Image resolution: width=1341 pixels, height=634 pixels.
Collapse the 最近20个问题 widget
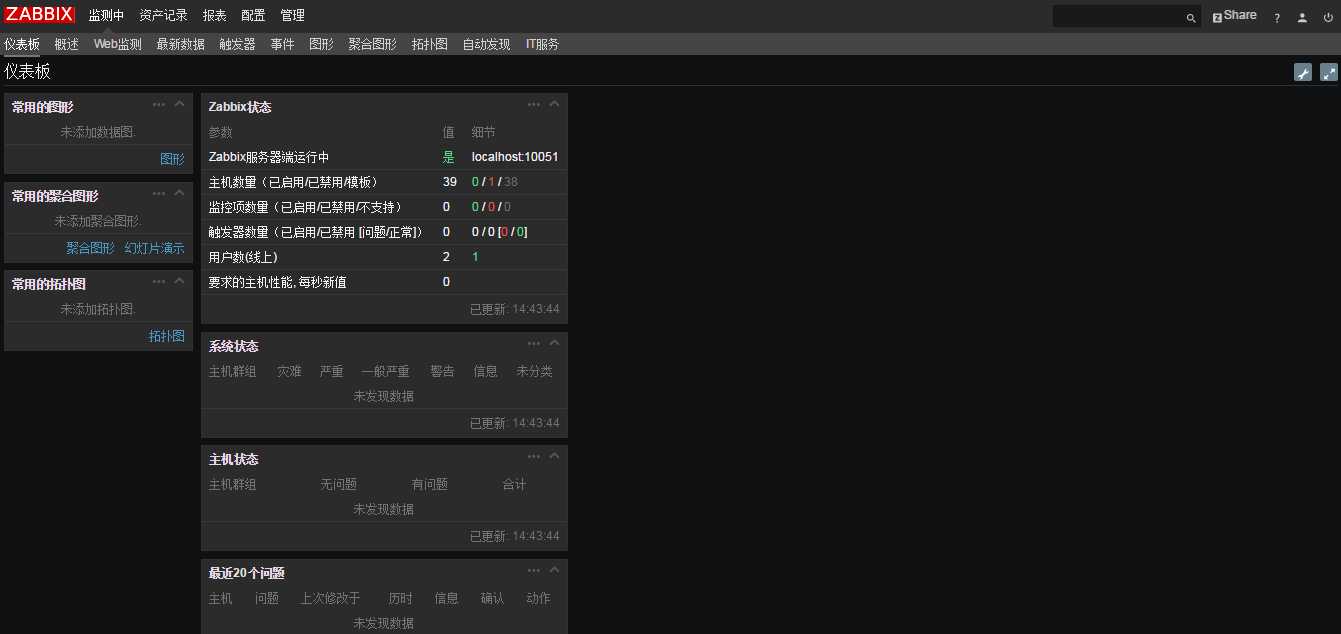tap(555, 570)
